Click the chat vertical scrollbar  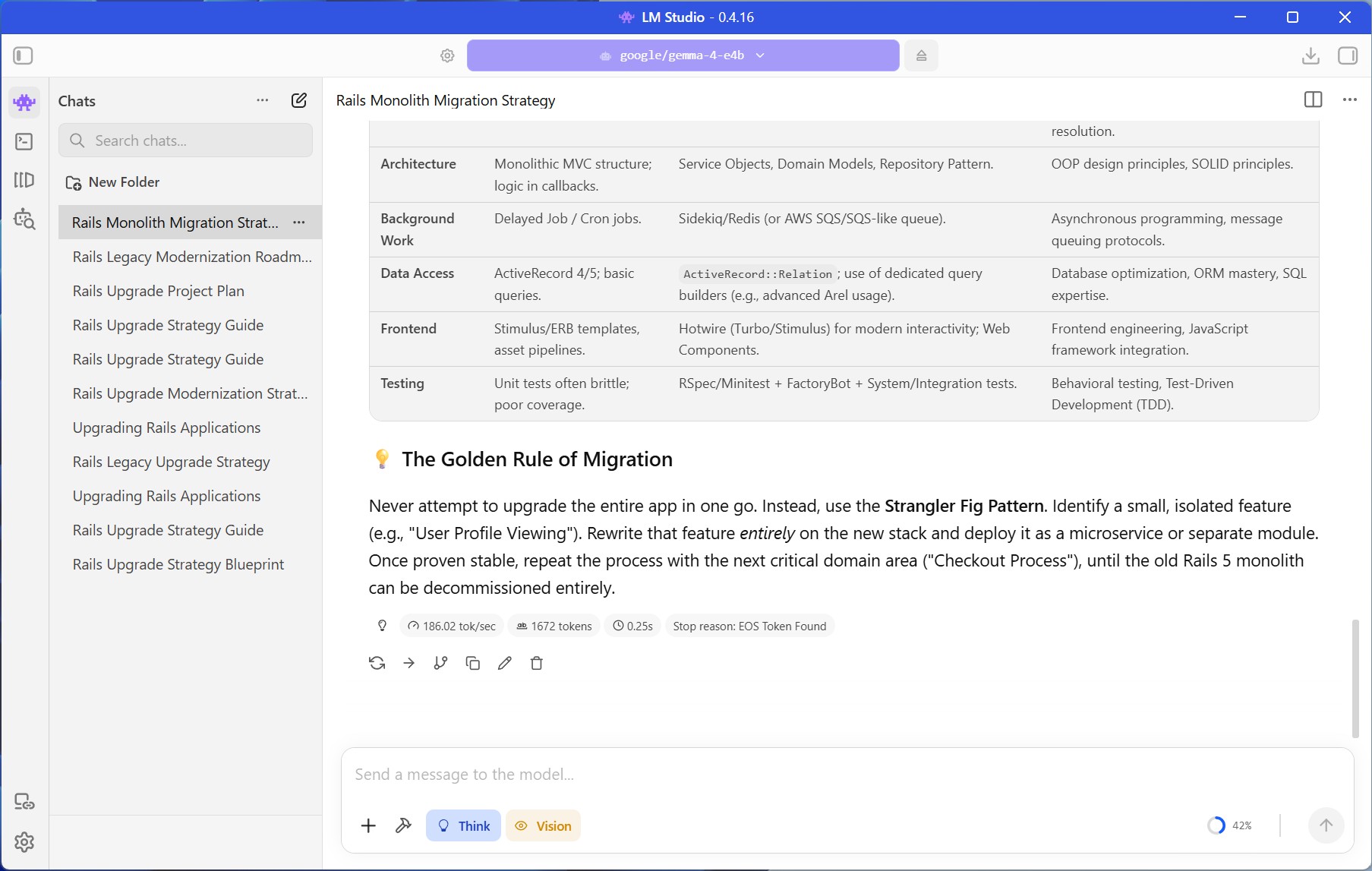point(1355,678)
